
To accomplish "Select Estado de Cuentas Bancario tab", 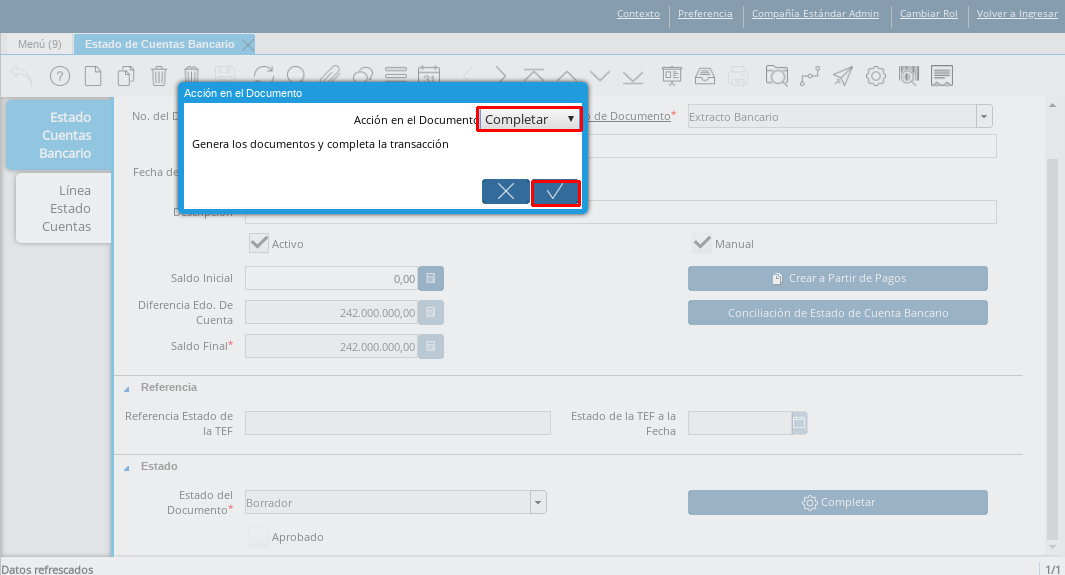I will (159, 44).
